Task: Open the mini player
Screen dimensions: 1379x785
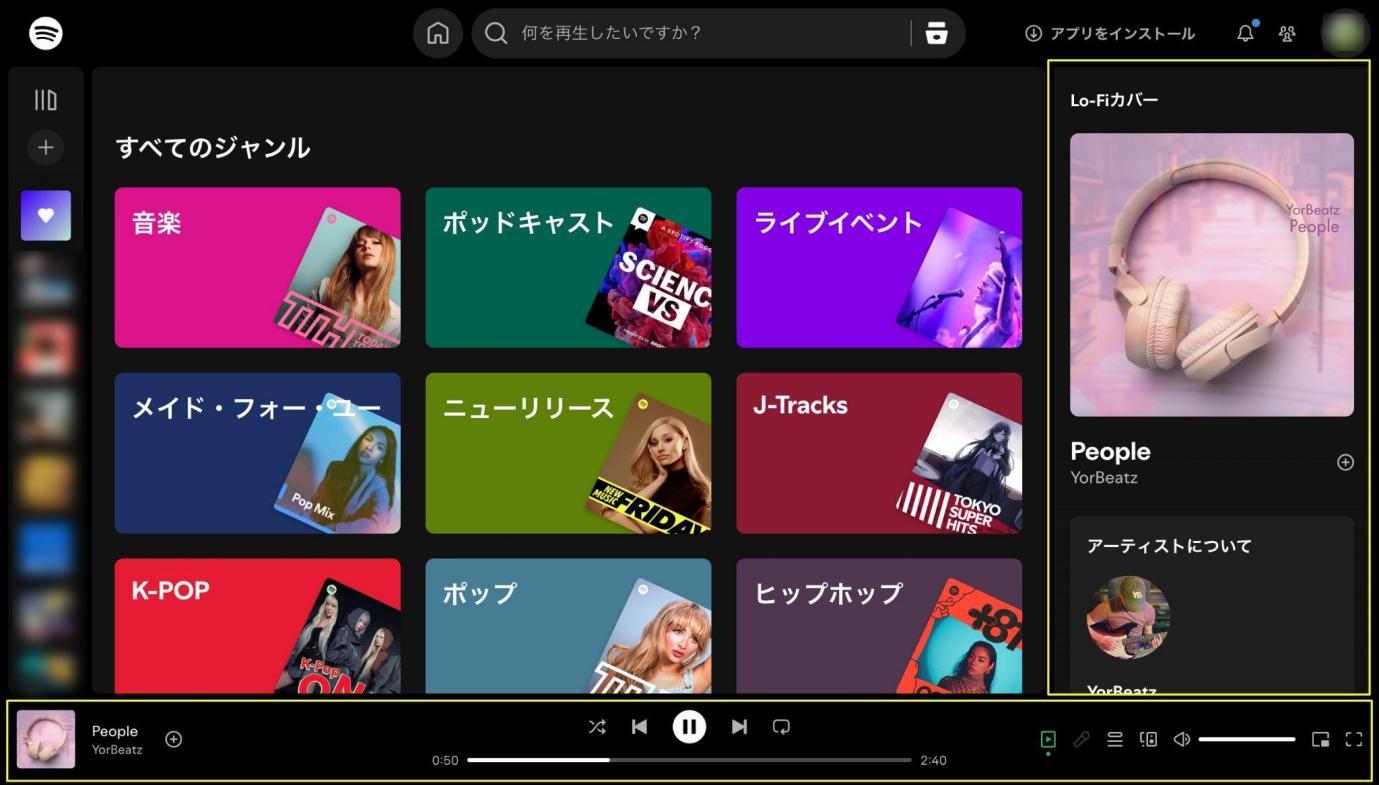Action: 1320,740
